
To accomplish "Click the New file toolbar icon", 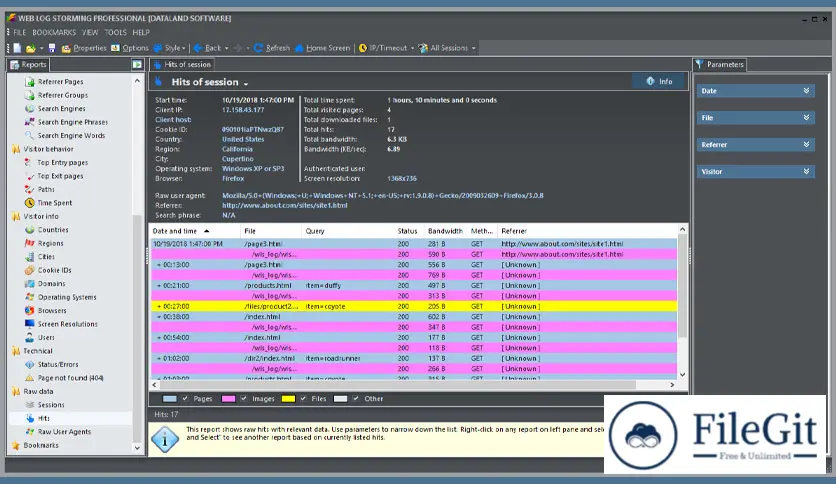I will (x=17, y=48).
